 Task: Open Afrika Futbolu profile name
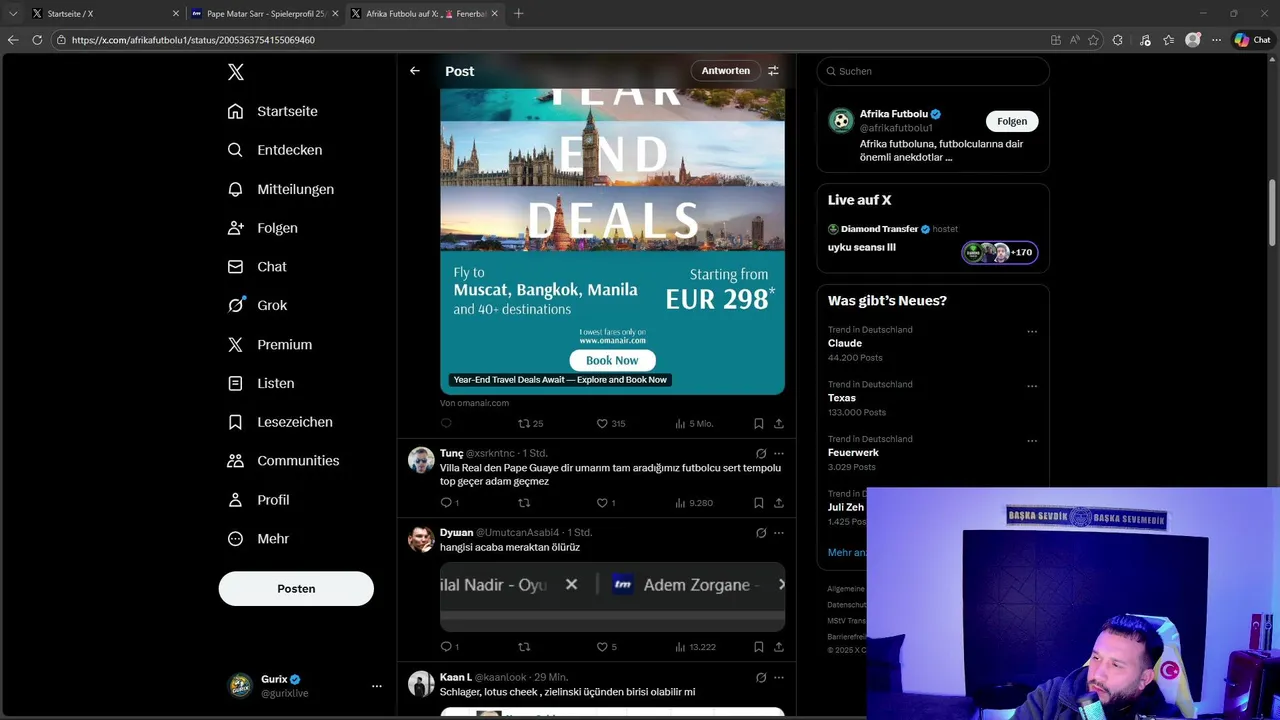894,114
